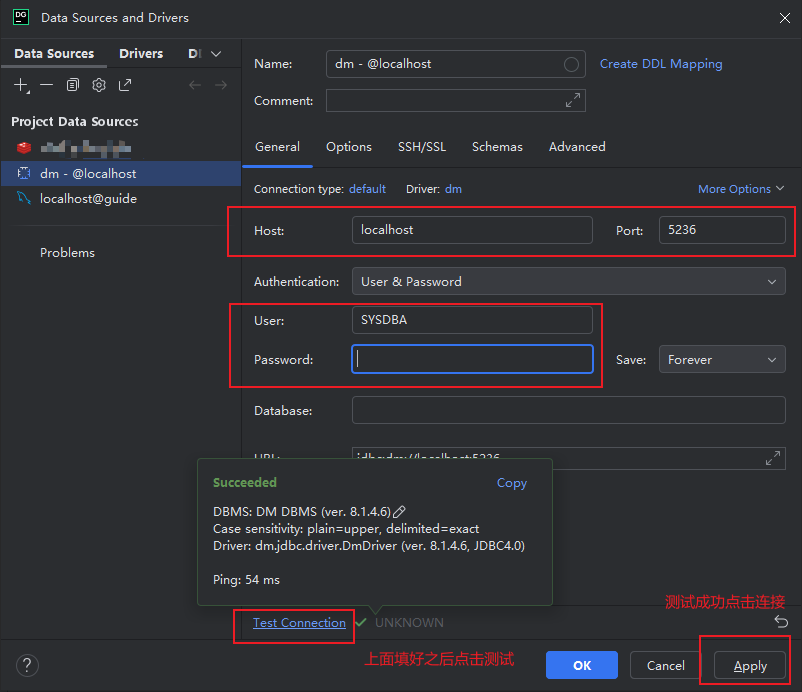Click the Duplicate data source icon

(x=73, y=85)
